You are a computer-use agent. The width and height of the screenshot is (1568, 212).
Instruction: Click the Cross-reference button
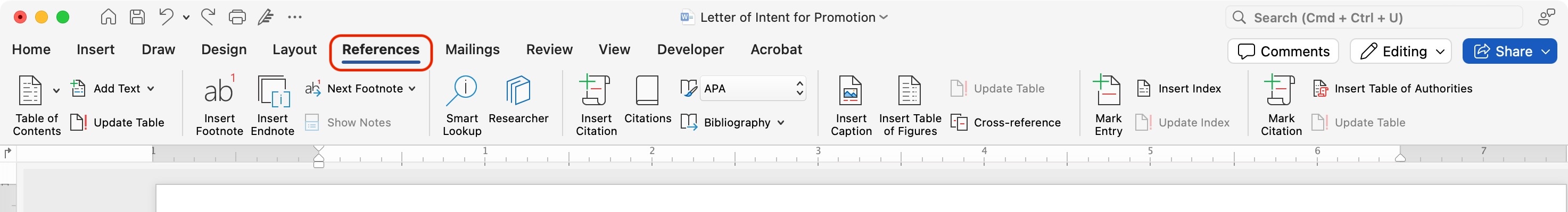pyautogui.click(x=1005, y=123)
